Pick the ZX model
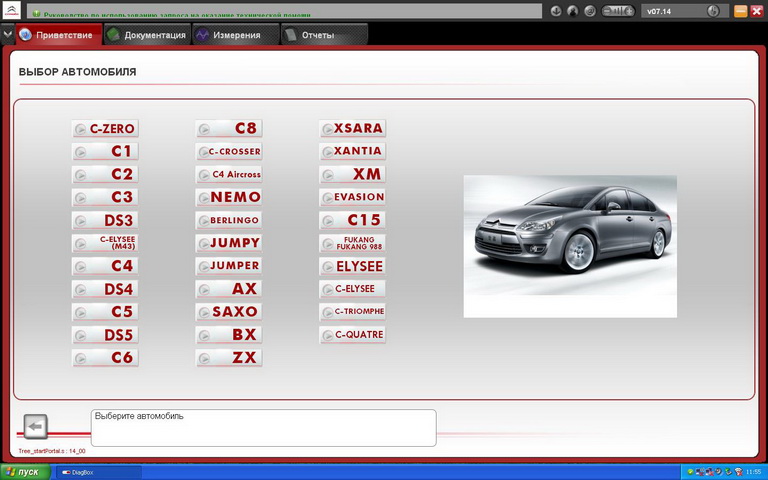 click(x=229, y=358)
